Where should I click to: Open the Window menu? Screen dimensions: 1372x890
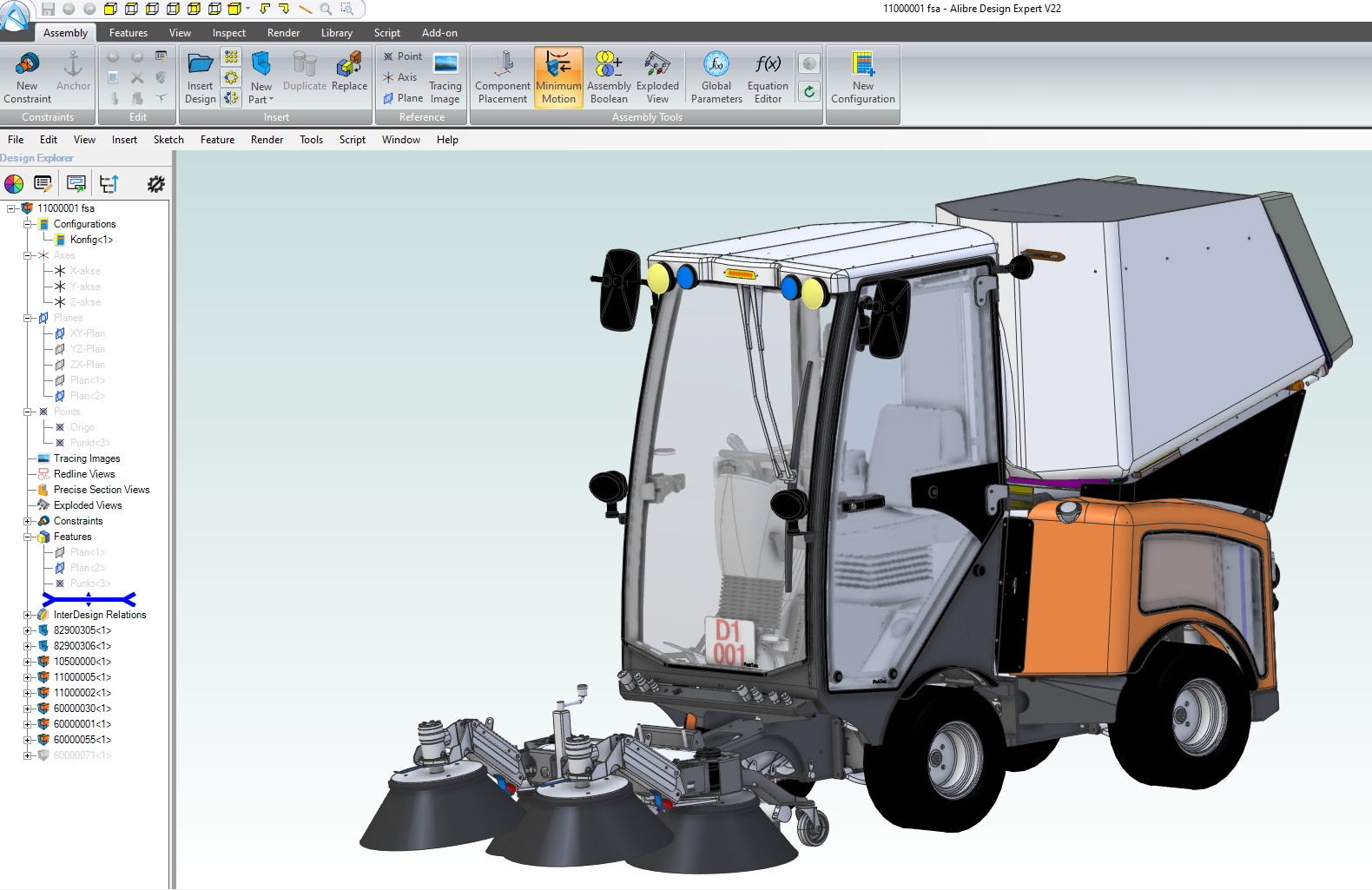pyautogui.click(x=401, y=140)
